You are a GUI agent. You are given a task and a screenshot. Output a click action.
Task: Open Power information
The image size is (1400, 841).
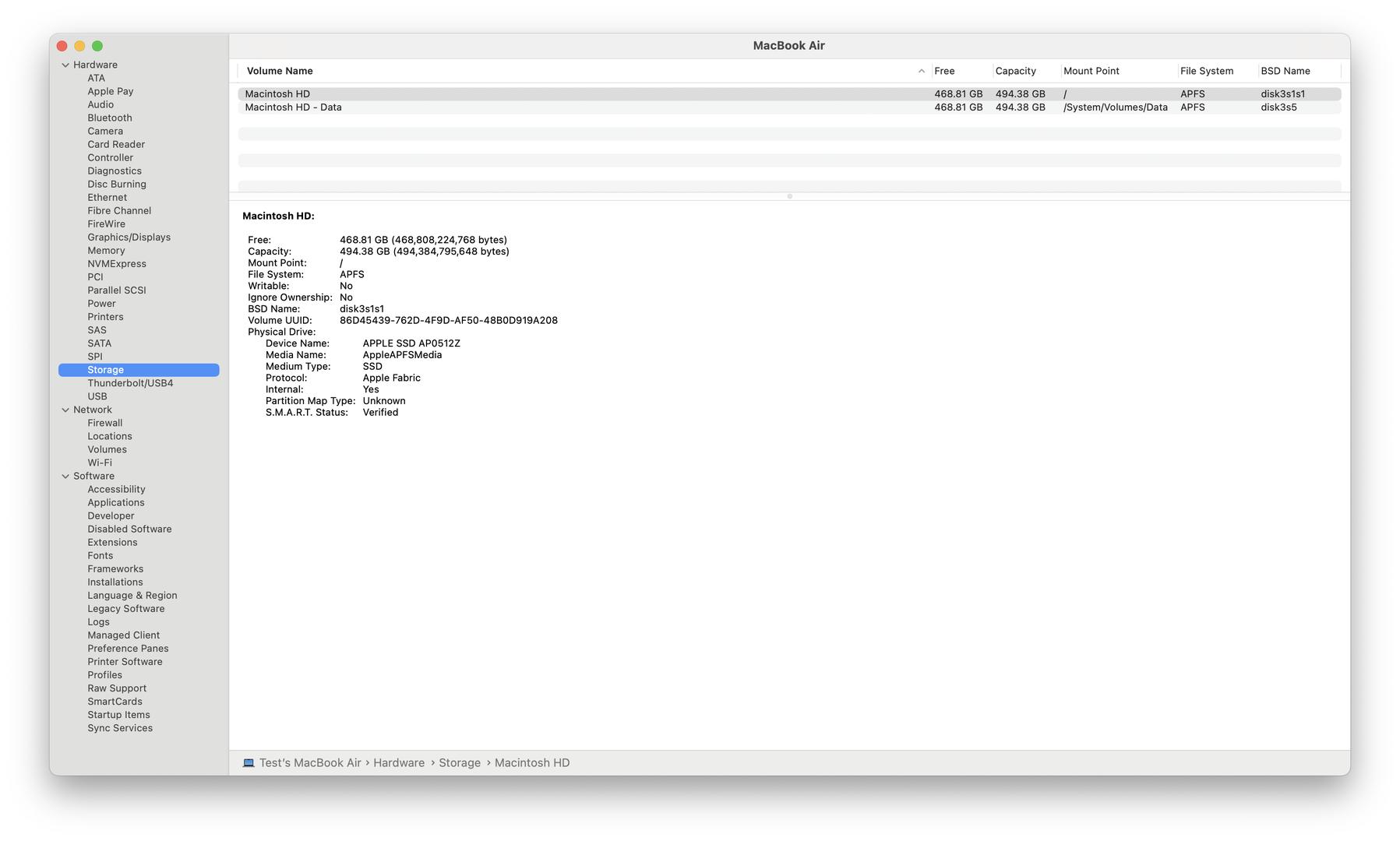[101, 304]
